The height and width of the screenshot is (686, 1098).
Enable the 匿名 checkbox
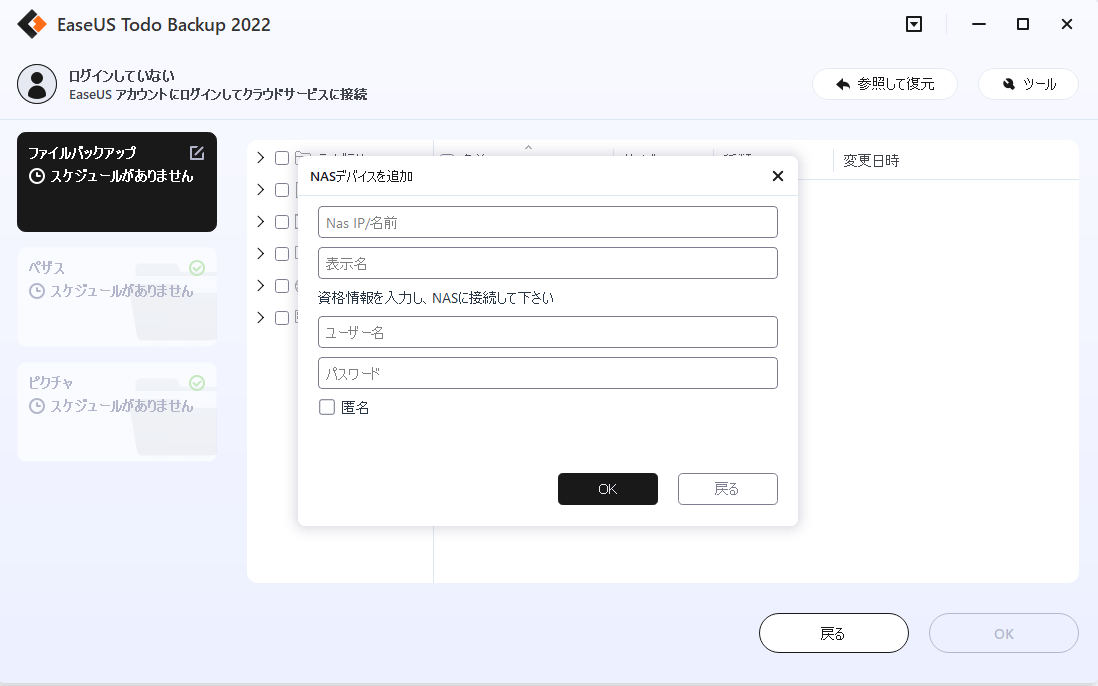click(x=327, y=407)
